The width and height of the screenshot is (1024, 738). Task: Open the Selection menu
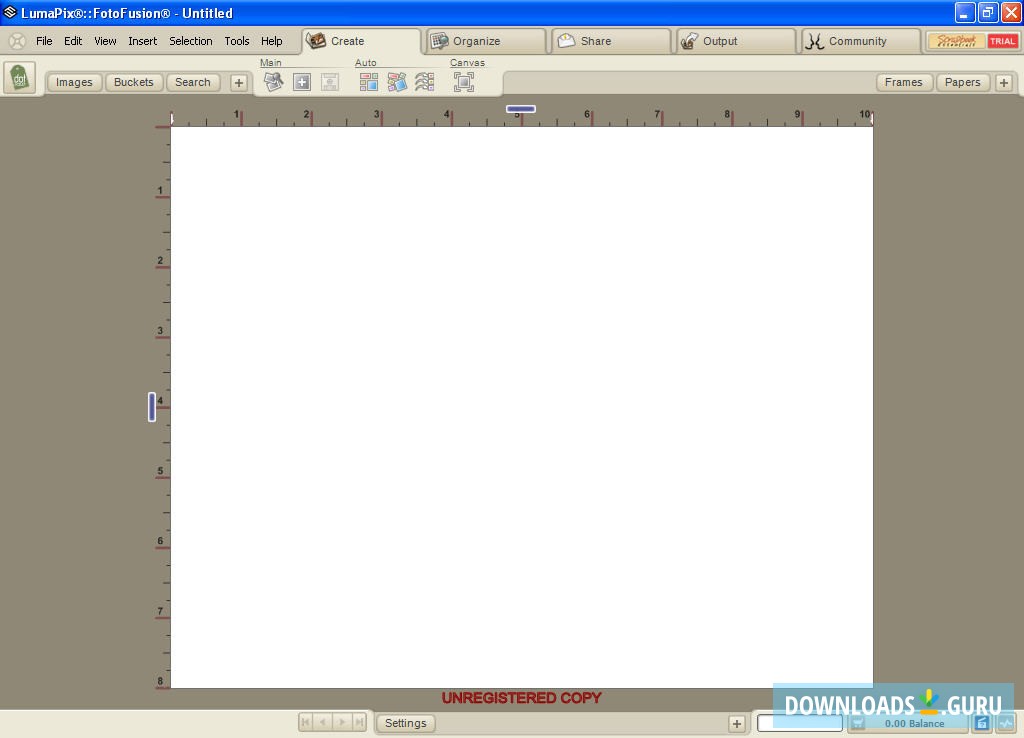[x=191, y=41]
